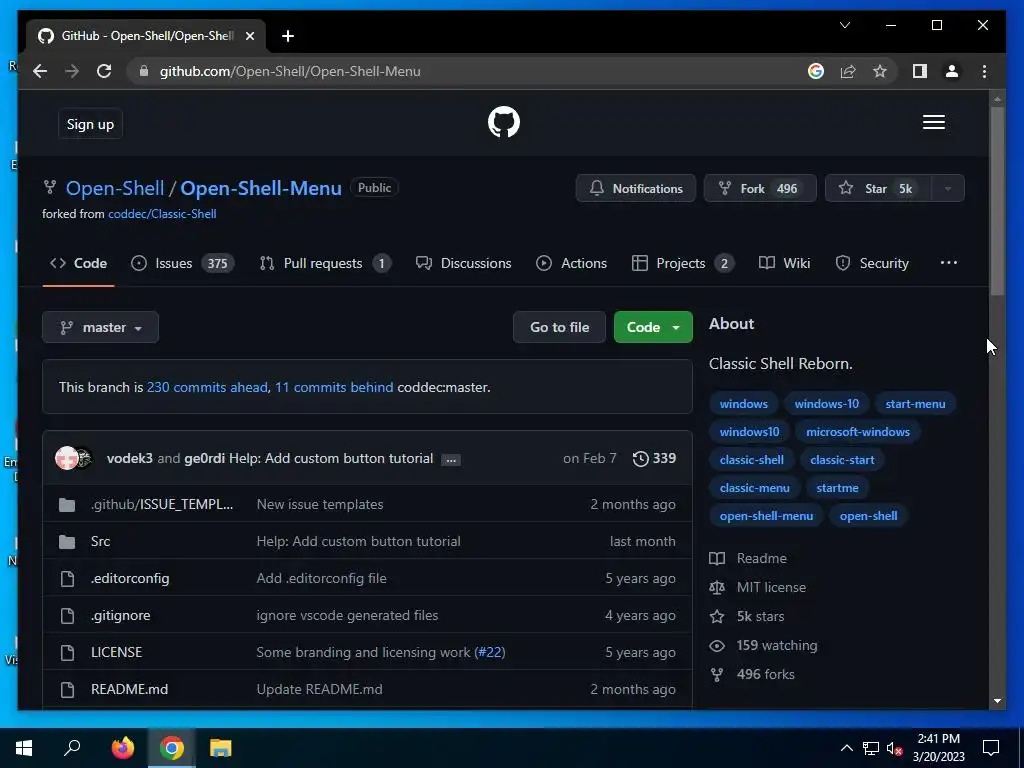Open the Actions tab
1024x768 pixels.
click(571, 263)
